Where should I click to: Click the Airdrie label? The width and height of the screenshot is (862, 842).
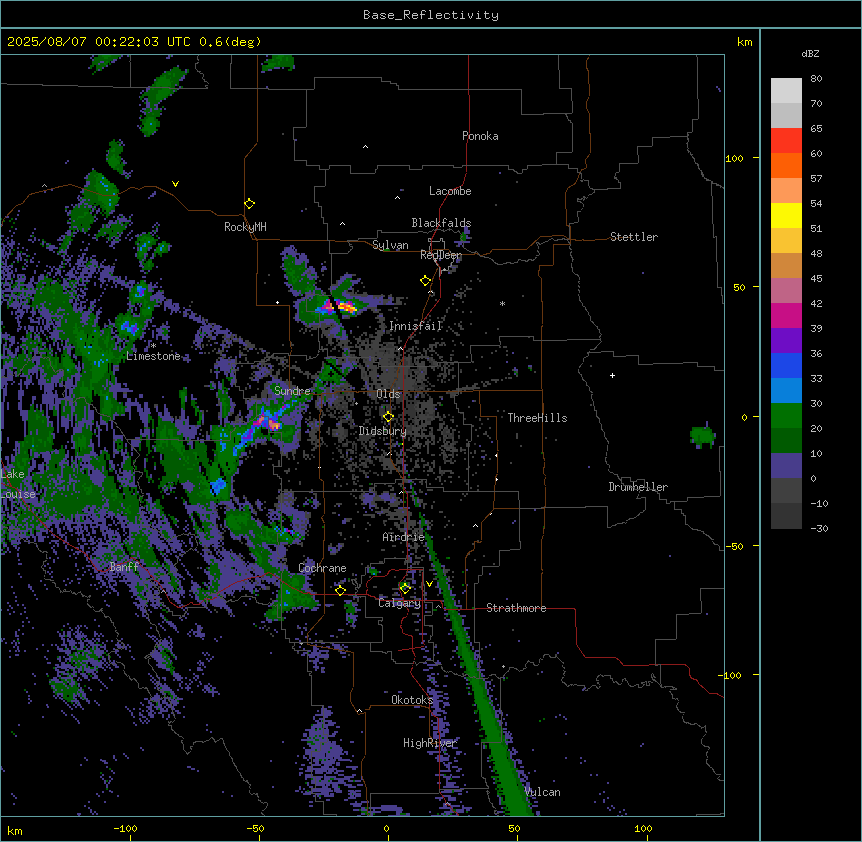[x=403, y=537]
